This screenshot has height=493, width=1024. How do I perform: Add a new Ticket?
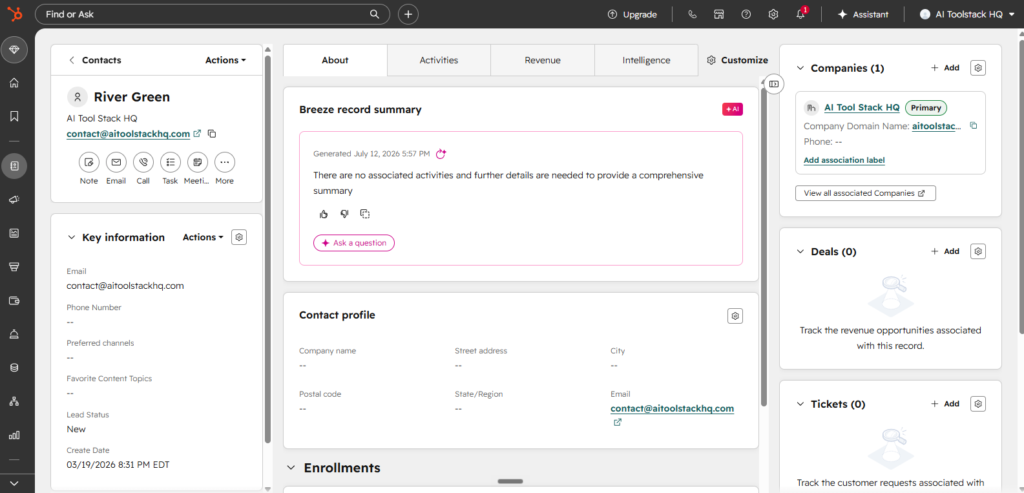tap(945, 404)
